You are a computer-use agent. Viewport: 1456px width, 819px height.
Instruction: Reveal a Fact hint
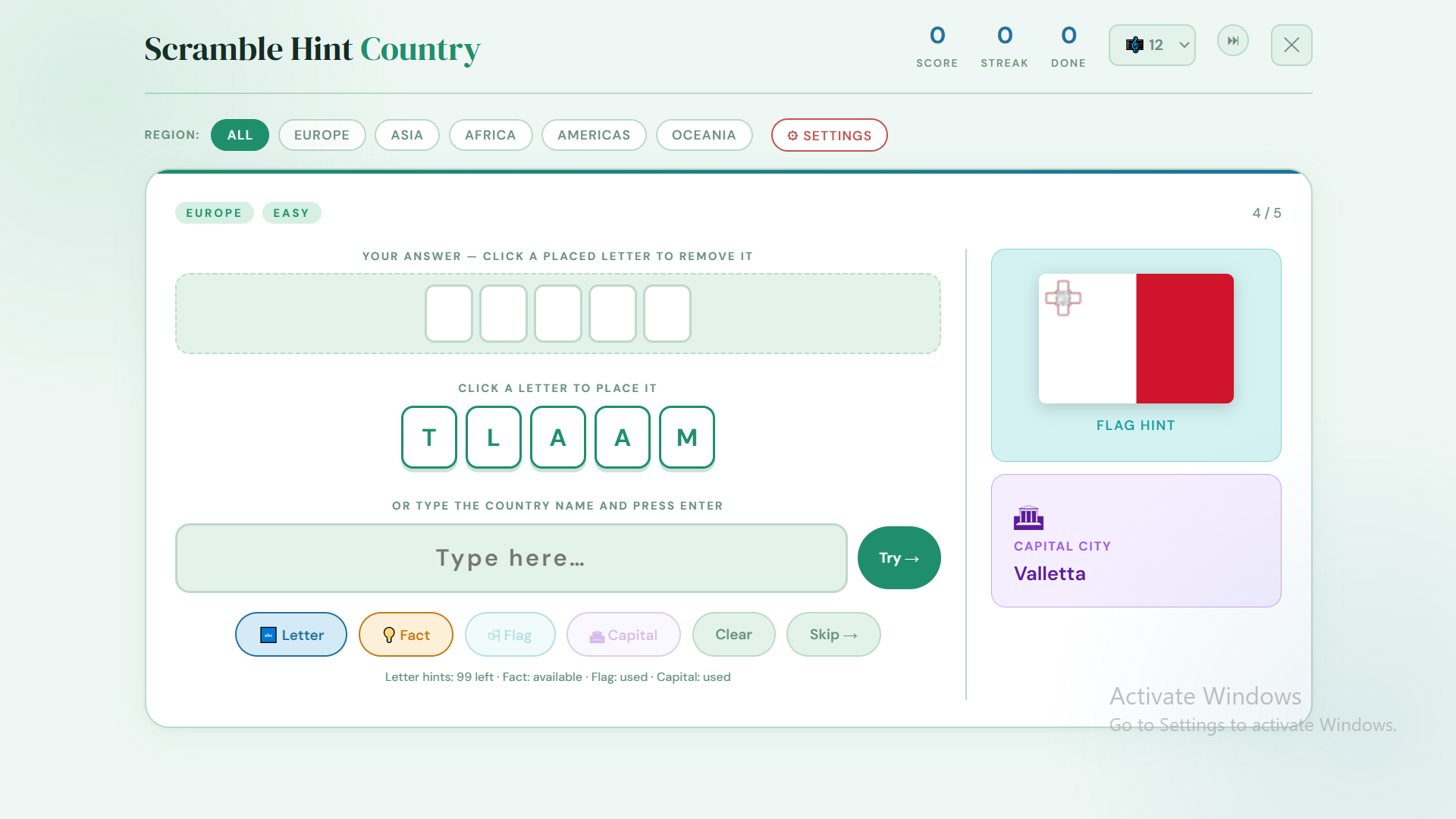pos(406,635)
